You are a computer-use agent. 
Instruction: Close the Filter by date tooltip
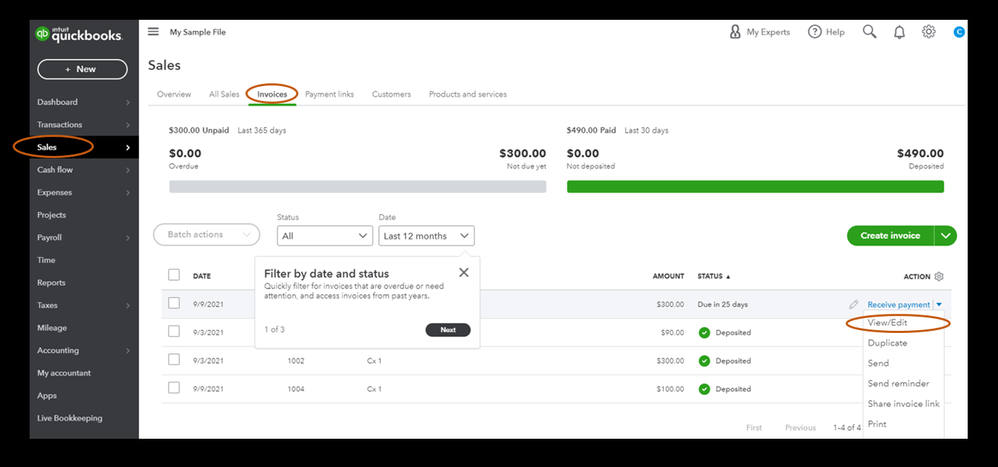[464, 272]
